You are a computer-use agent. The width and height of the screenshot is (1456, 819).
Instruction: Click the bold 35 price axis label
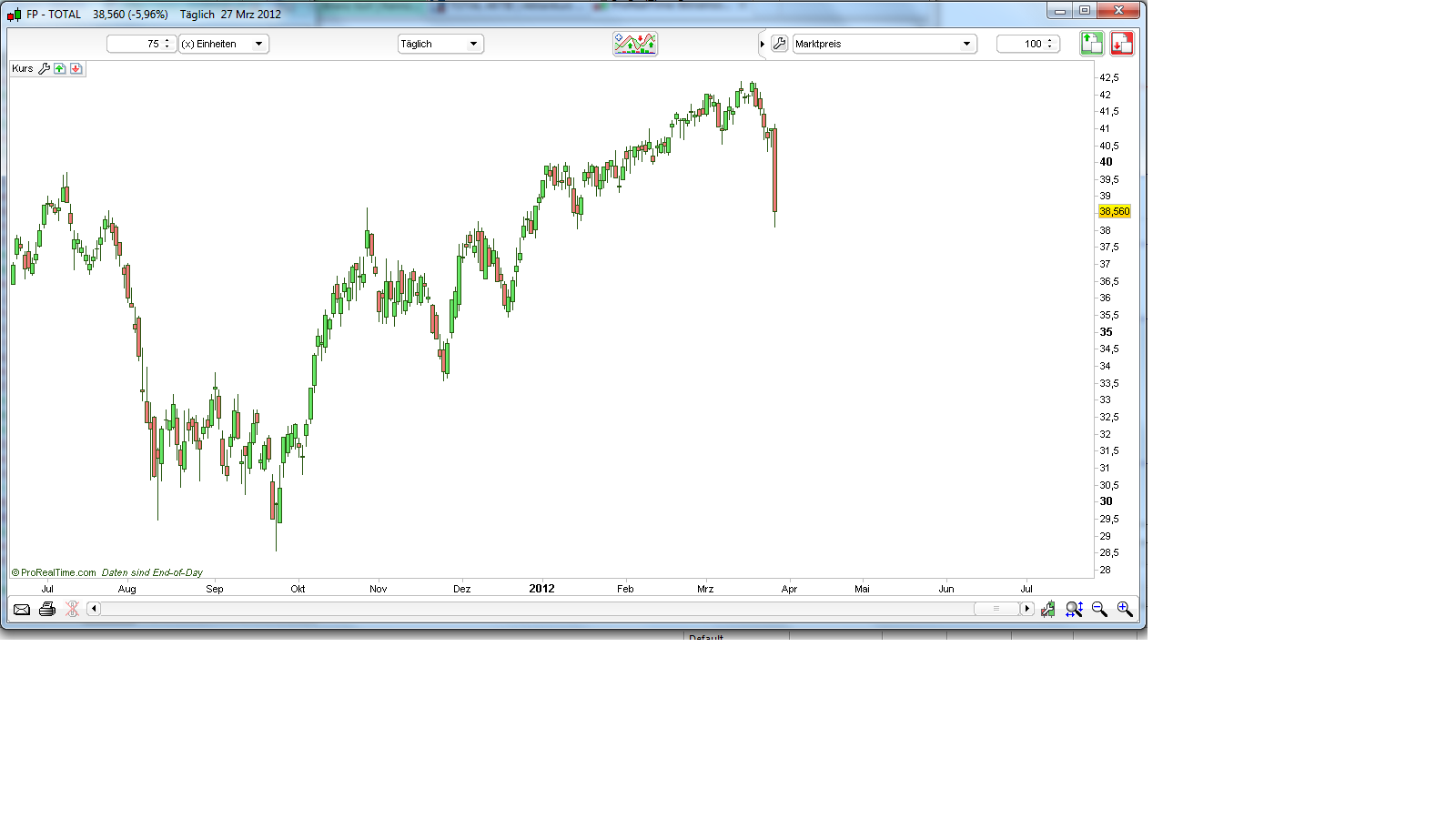[x=1106, y=332]
